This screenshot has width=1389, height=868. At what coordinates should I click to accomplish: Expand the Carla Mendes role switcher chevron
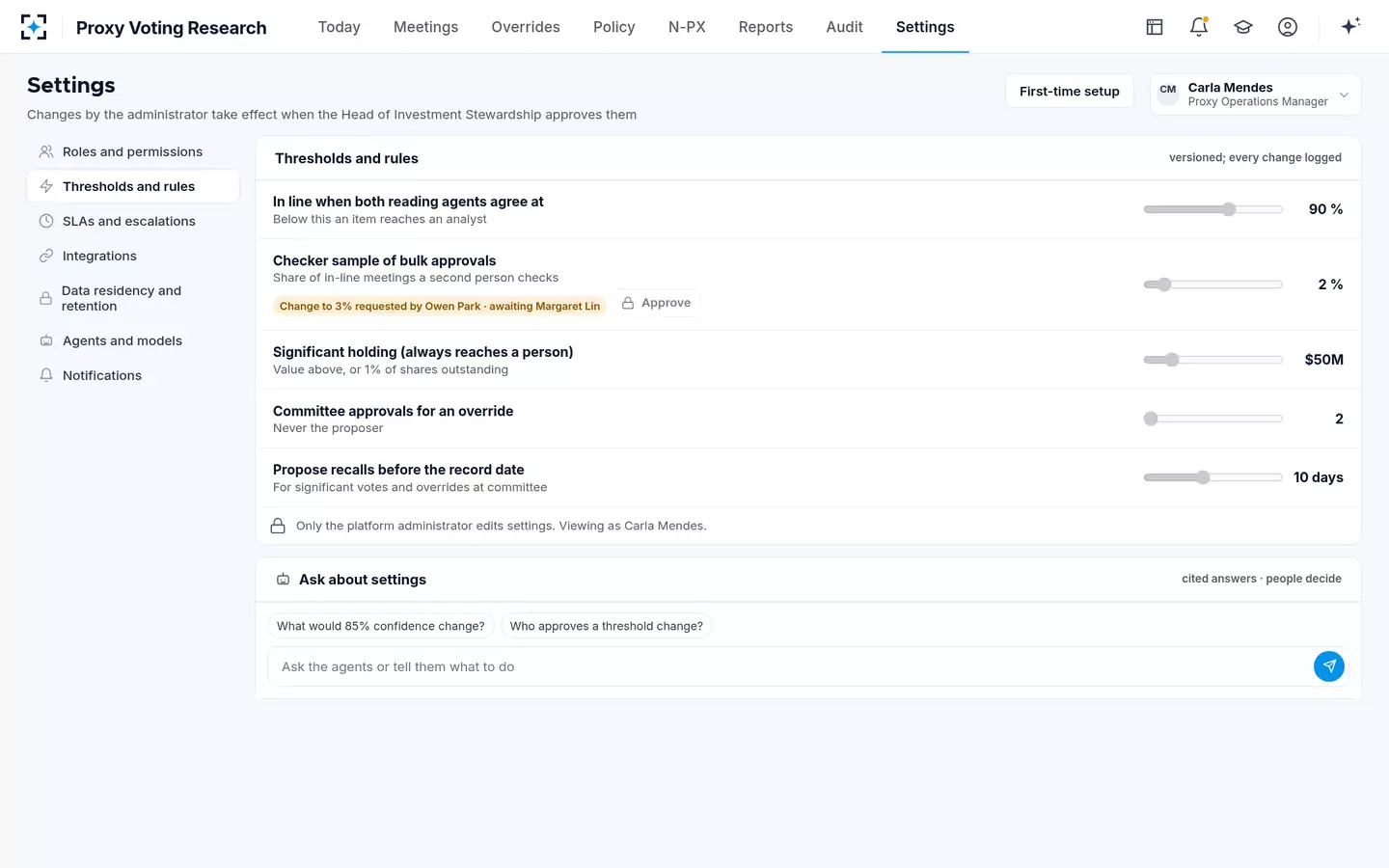coord(1344,95)
